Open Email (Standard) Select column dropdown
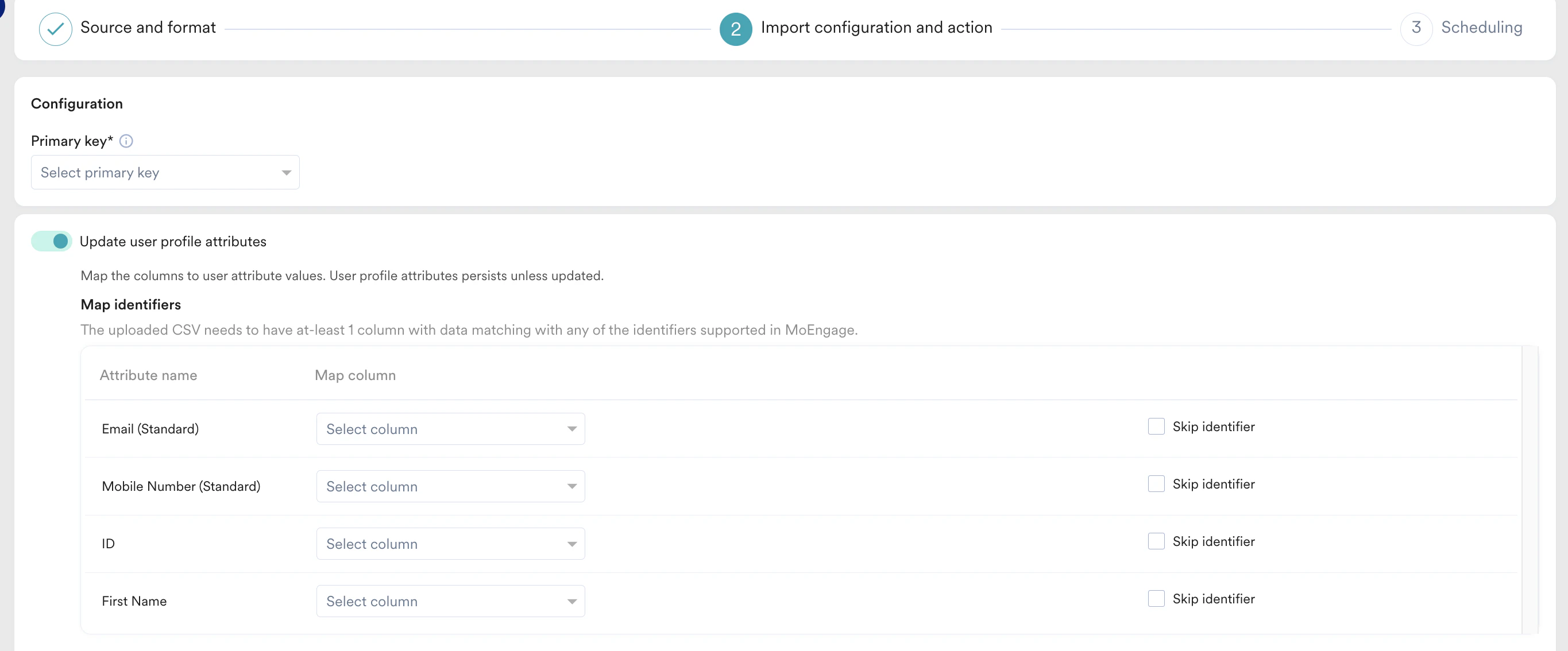The image size is (1568, 651). point(450,429)
